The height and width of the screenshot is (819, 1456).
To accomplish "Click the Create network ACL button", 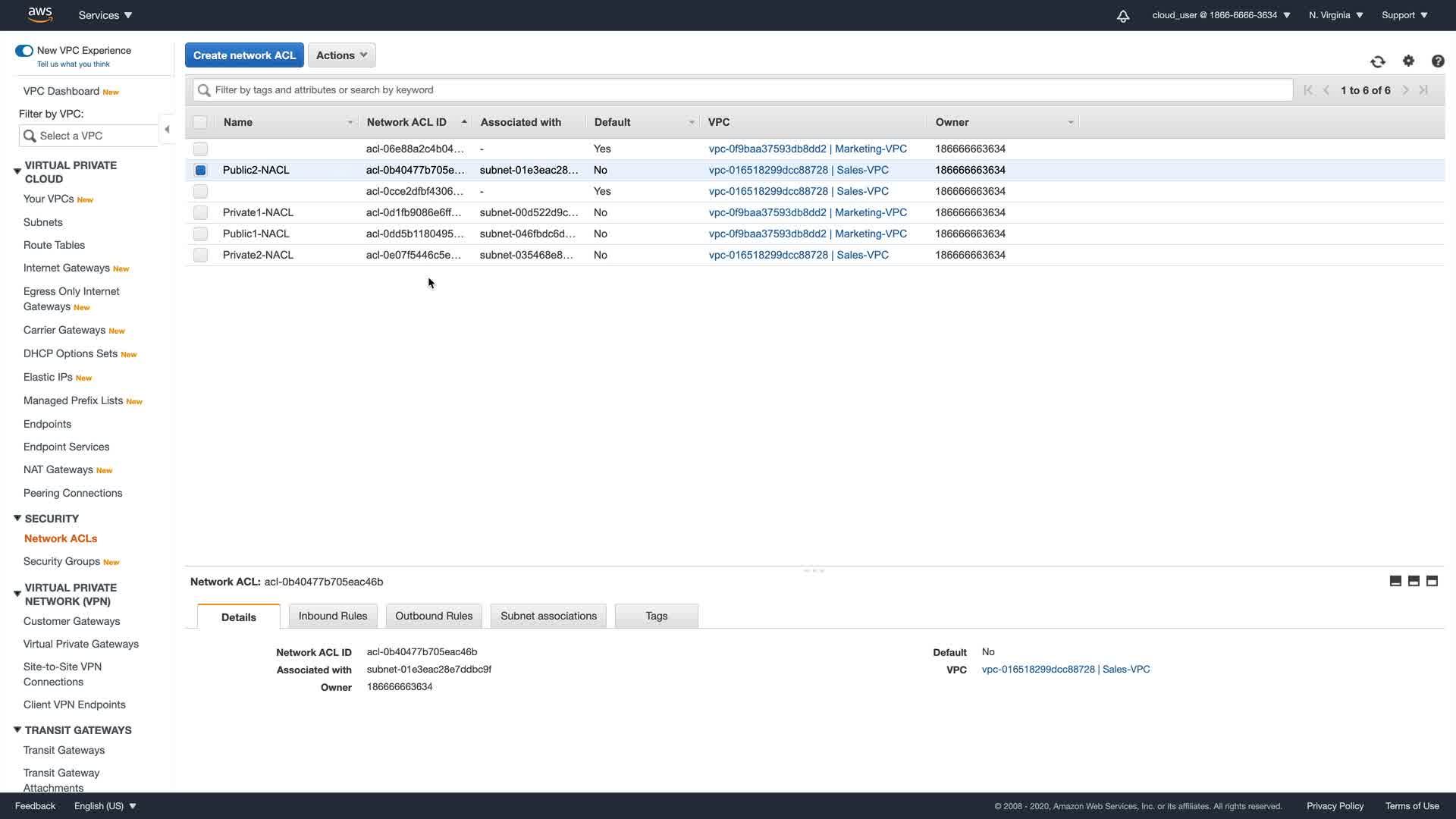I will click(x=244, y=55).
